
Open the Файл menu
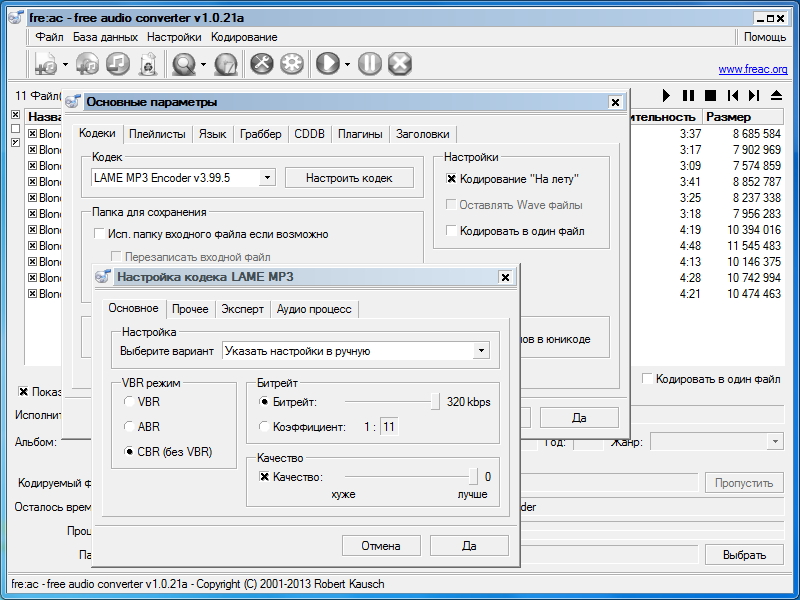click(x=49, y=37)
